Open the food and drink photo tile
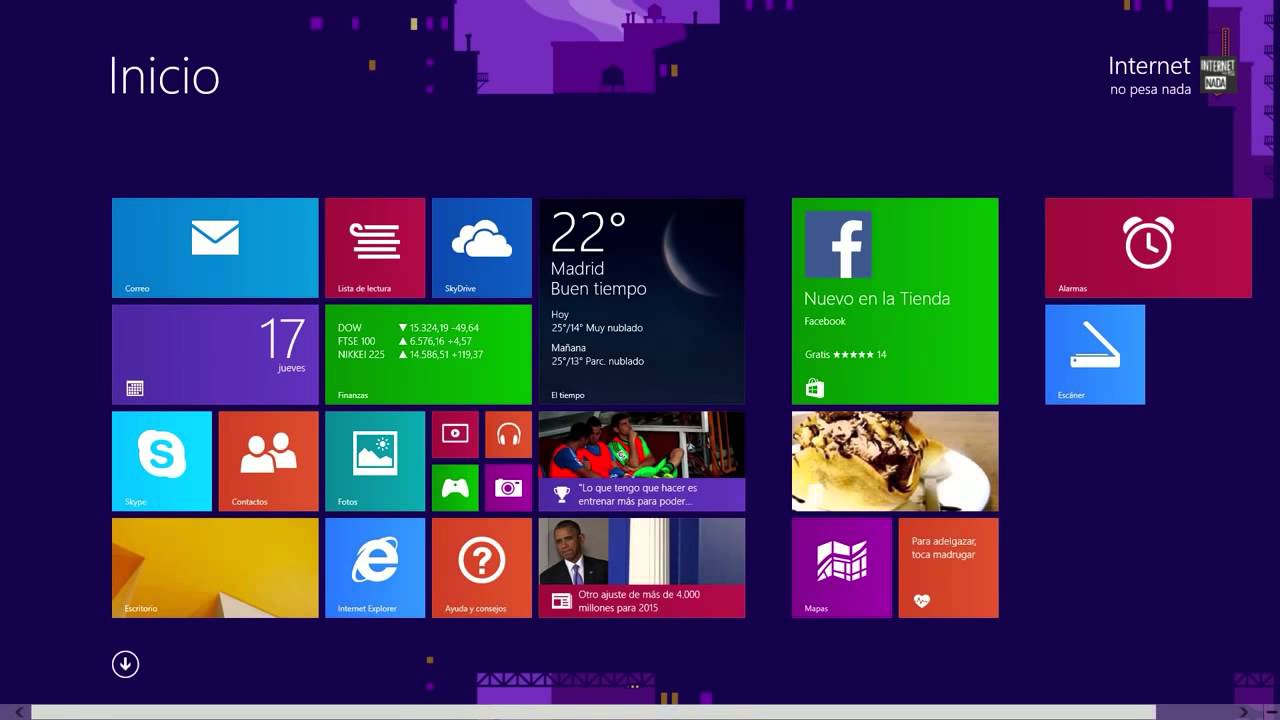 (x=895, y=461)
